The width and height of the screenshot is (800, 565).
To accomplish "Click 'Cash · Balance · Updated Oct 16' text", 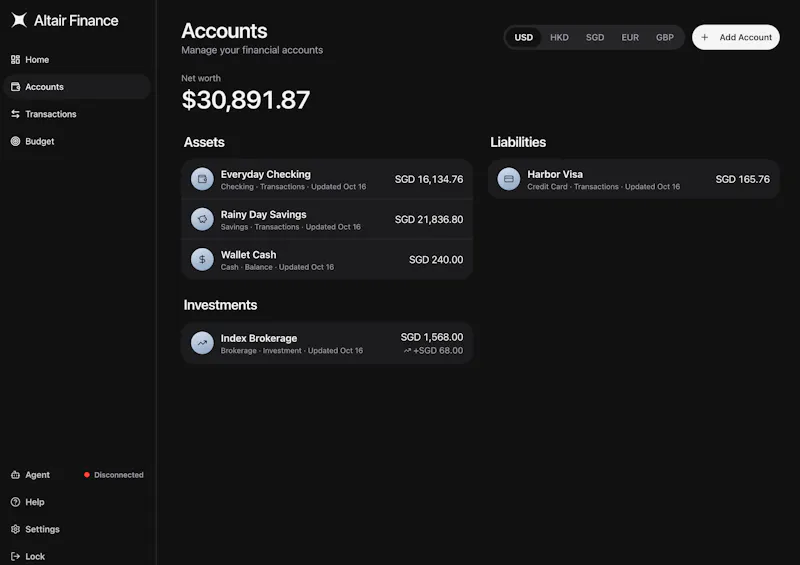I will pyautogui.click(x=278, y=267).
